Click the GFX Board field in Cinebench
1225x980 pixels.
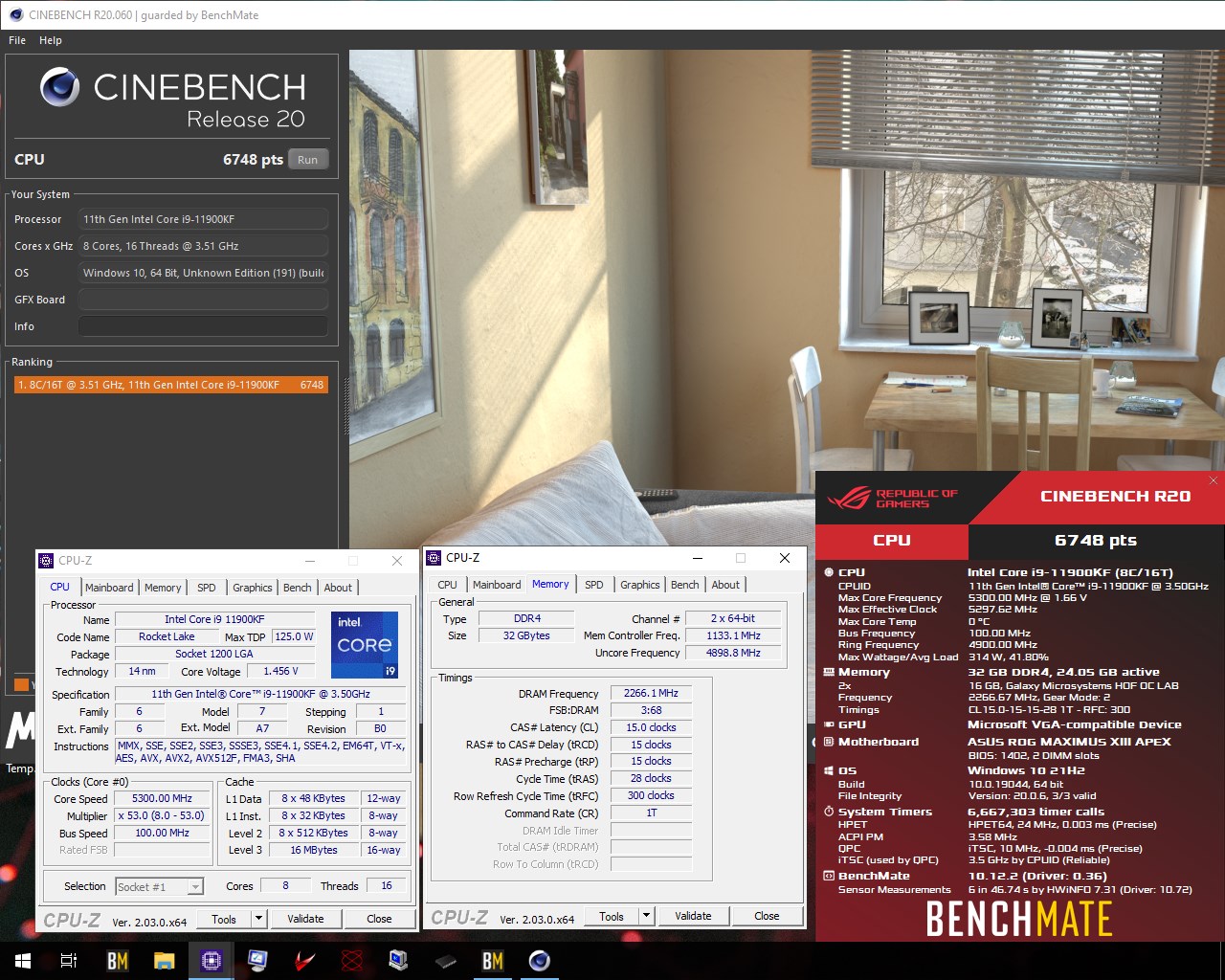203,300
